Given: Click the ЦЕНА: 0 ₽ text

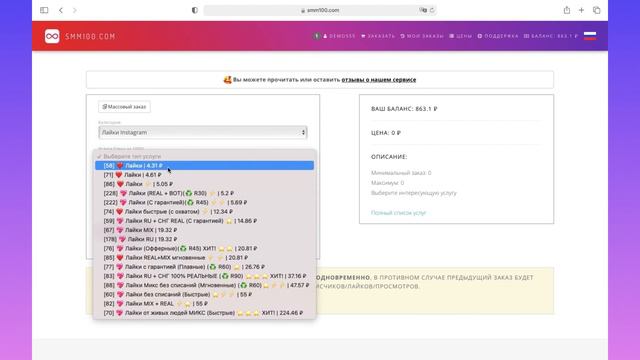Looking at the screenshot, I should coord(386,133).
